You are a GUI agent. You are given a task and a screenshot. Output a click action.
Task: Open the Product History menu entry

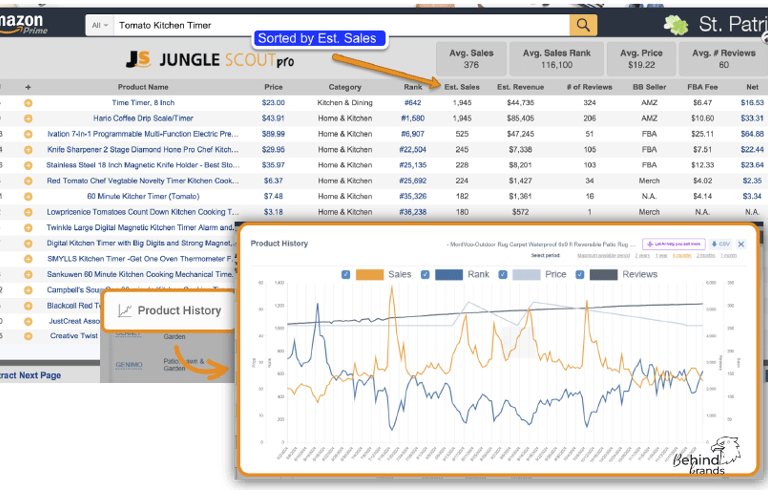point(169,311)
